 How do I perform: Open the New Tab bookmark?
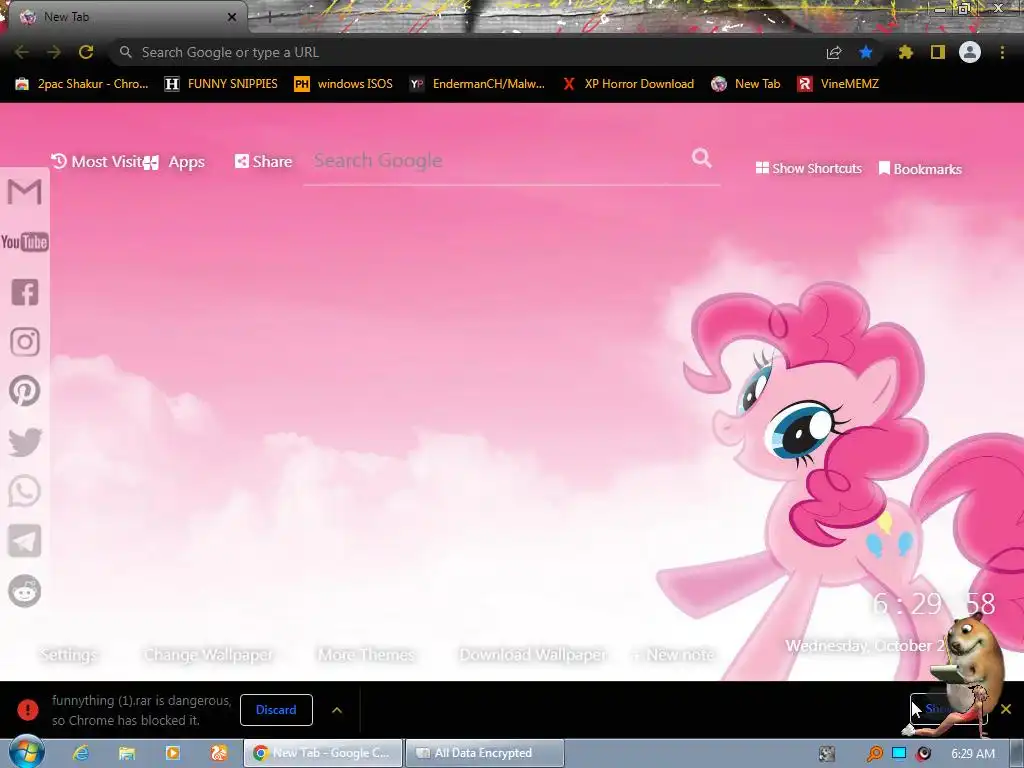point(746,84)
